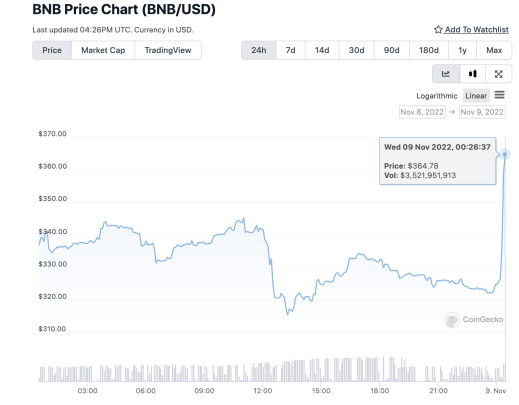Open the Nov 8, 2022 start date picker
The image size is (519, 405).
tap(422, 112)
